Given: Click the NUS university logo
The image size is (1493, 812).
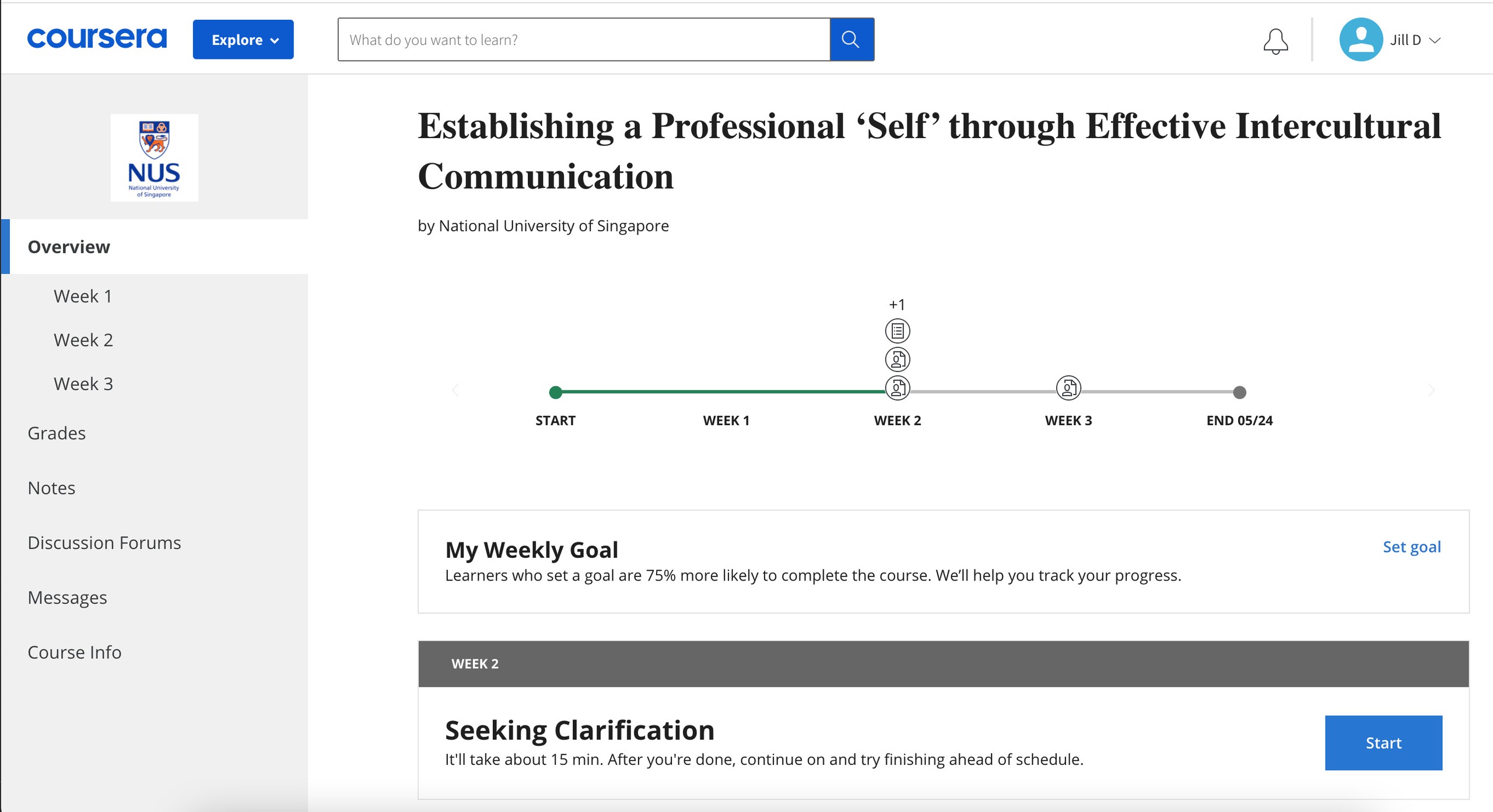Looking at the screenshot, I should 155,158.
